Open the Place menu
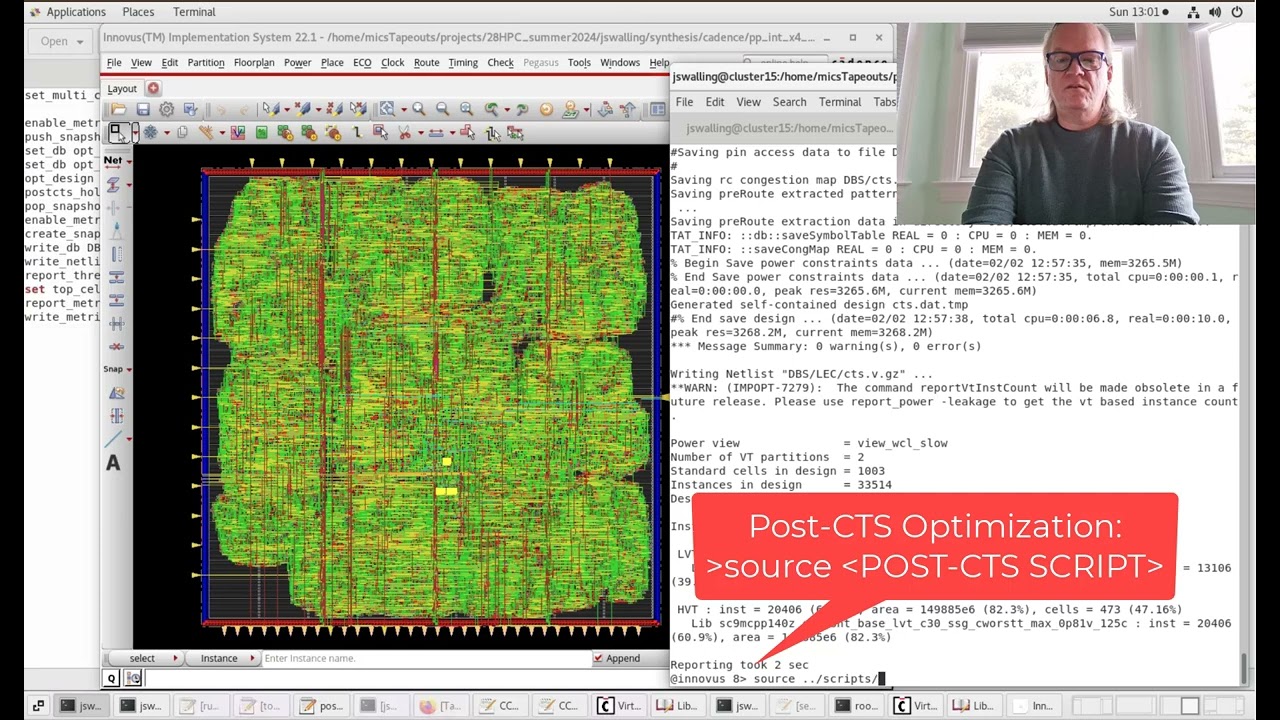1280x720 pixels. [x=332, y=62]
